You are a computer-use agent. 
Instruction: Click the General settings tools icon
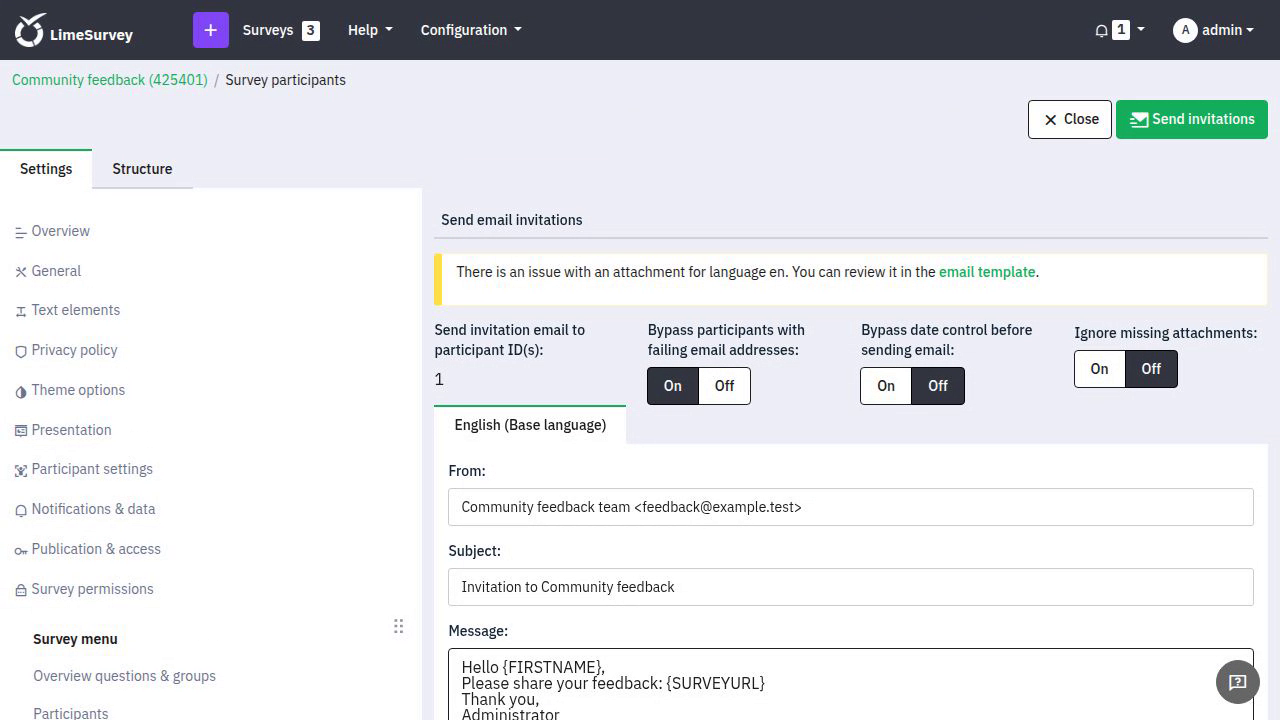coord(21,272)
